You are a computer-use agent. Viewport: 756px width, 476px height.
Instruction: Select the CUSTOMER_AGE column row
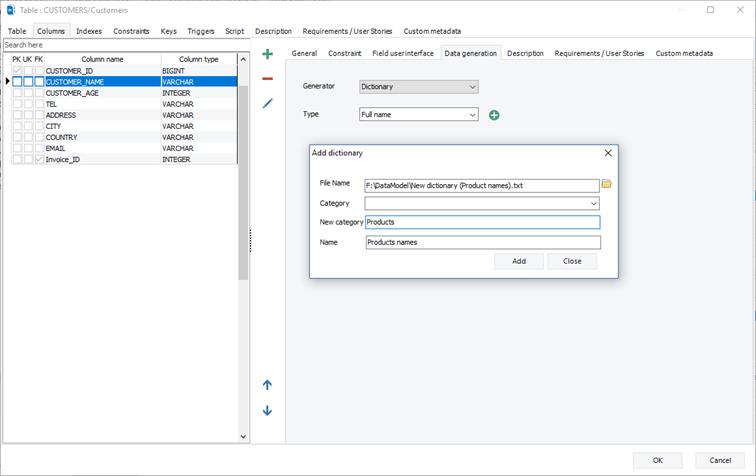coord(124,93)
